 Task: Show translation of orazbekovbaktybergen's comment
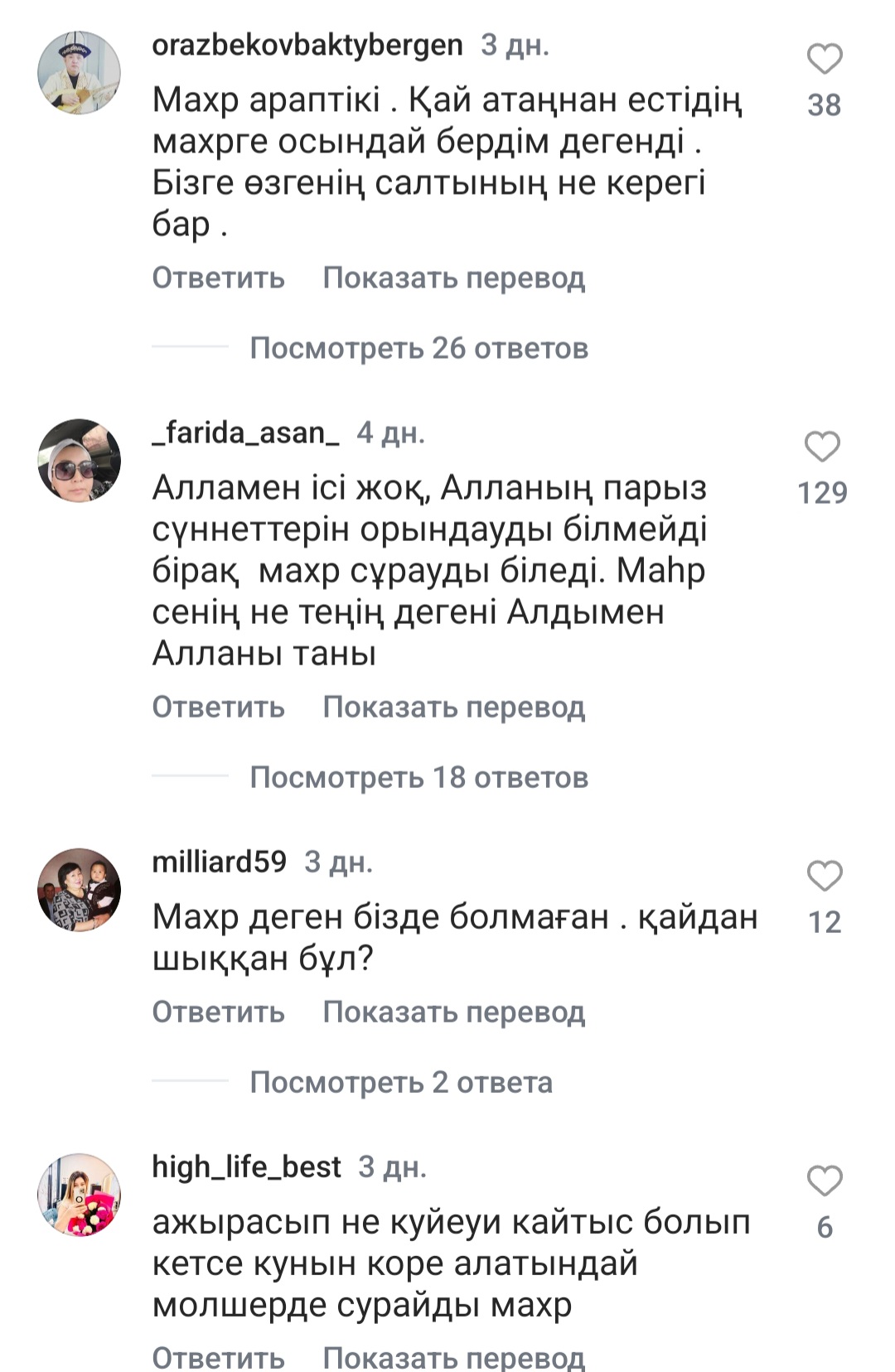(453, 278)
